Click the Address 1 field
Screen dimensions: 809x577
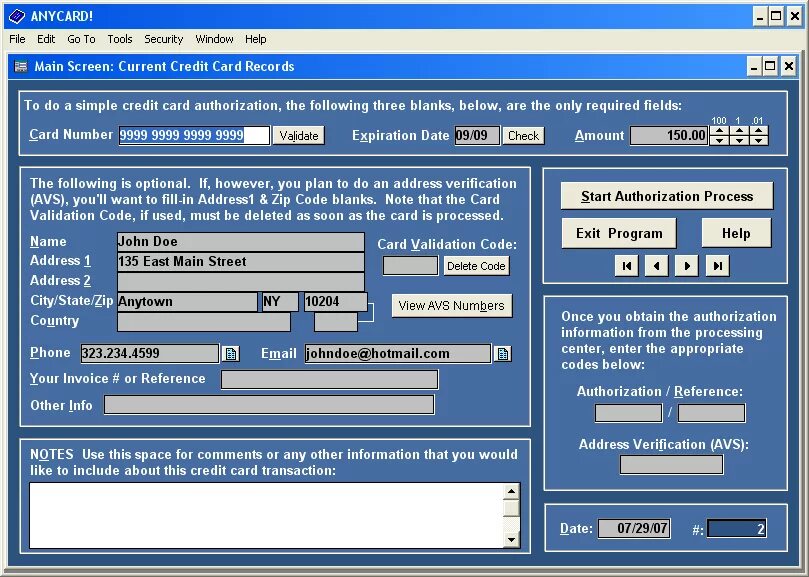pyautogui.click(x=240, y=262)
